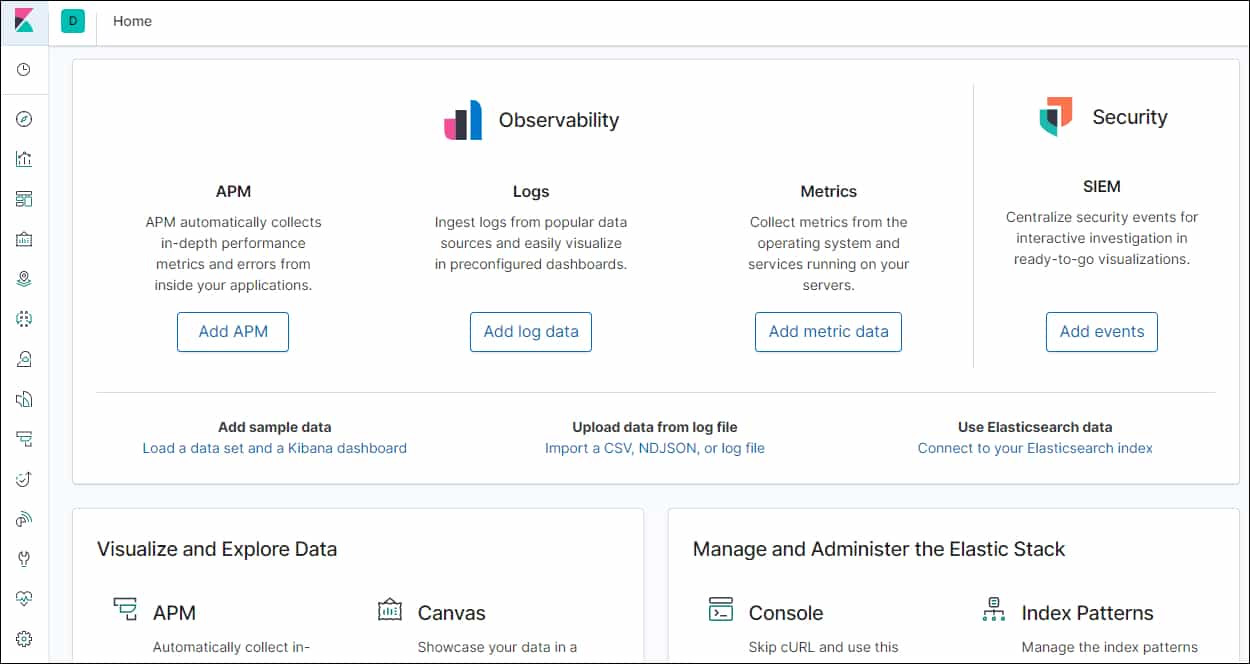Click Add metric data button
The height and width of the screenshot is (664, 1250).
828,332
